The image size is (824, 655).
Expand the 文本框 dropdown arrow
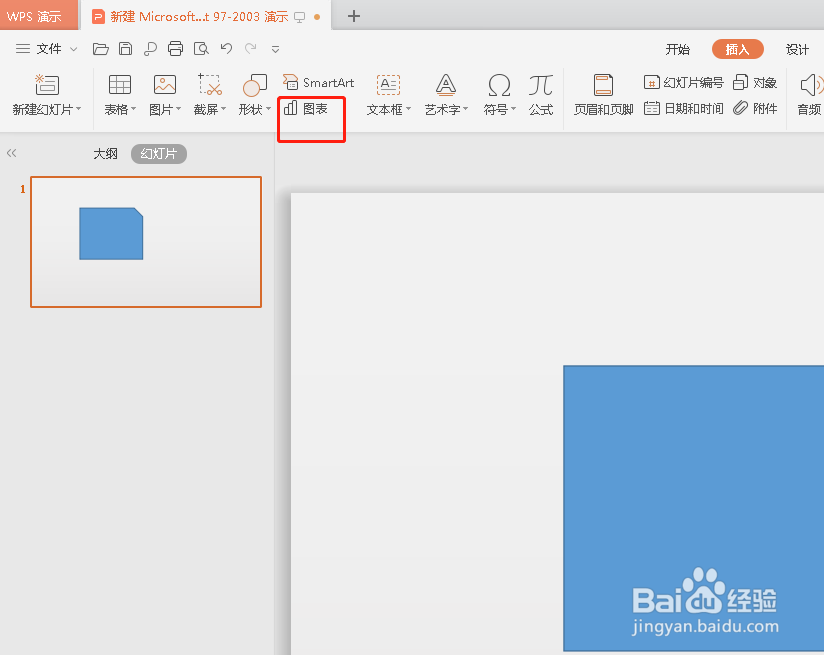(x=408, y=109)
